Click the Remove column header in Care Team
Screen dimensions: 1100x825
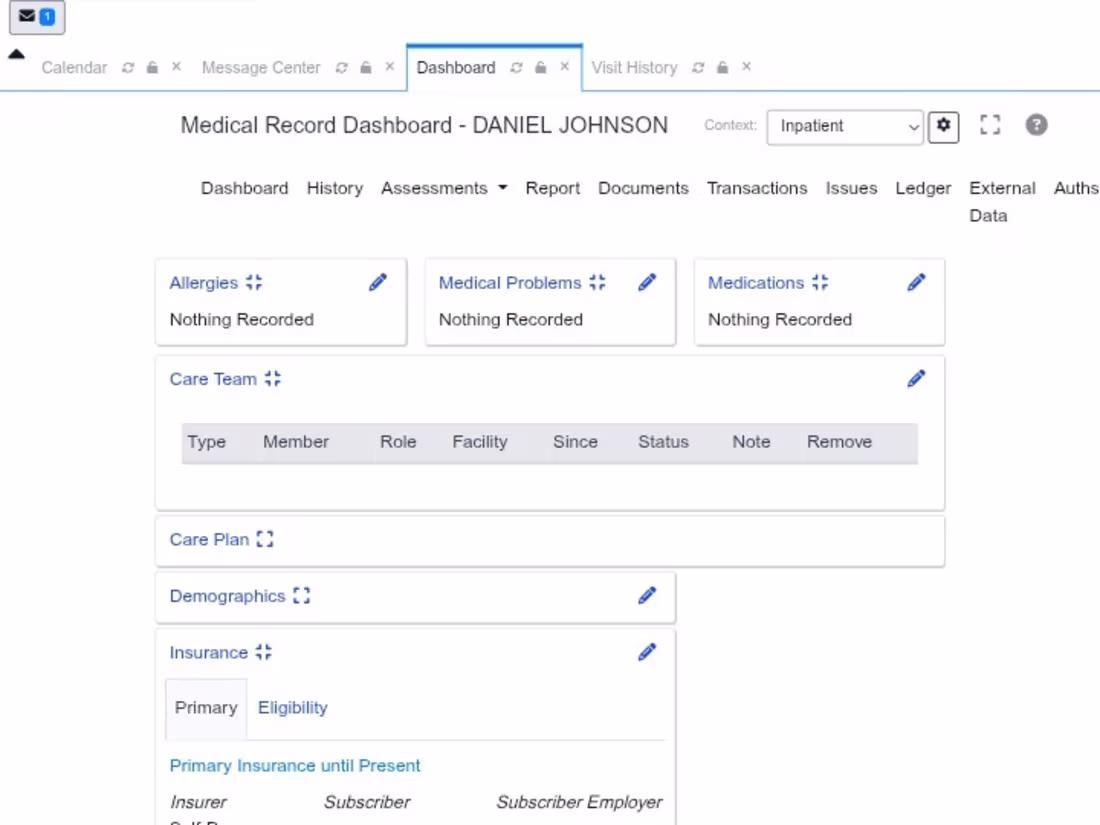839,442
